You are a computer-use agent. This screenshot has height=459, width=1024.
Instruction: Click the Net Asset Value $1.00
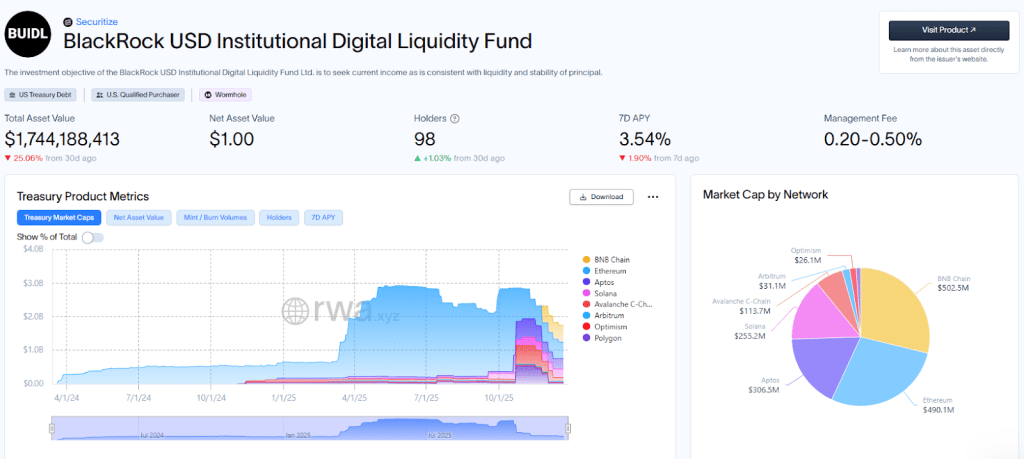pyautogui.click(x=232, y=139)
